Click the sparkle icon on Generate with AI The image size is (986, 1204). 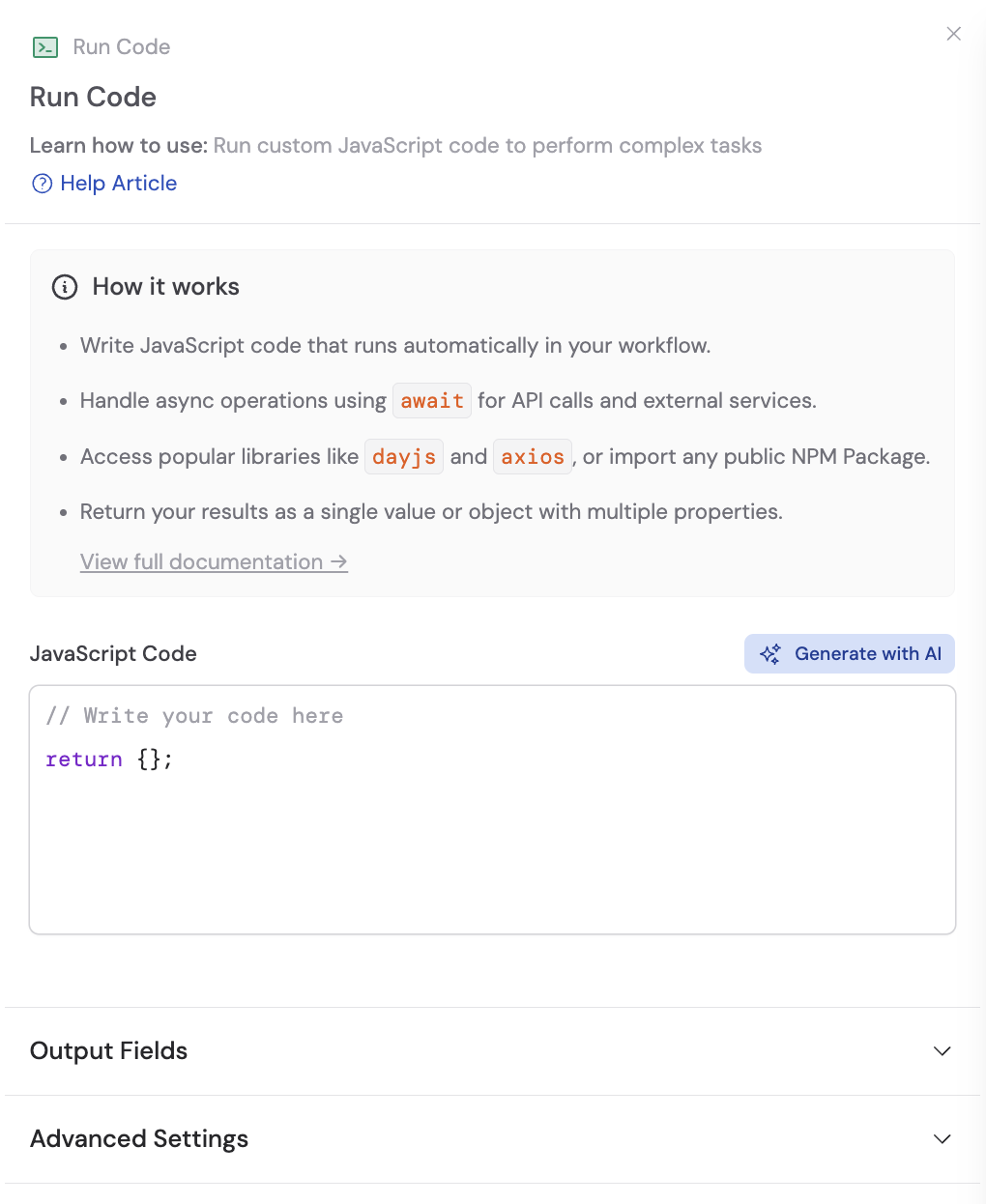(x=770, y=653)
